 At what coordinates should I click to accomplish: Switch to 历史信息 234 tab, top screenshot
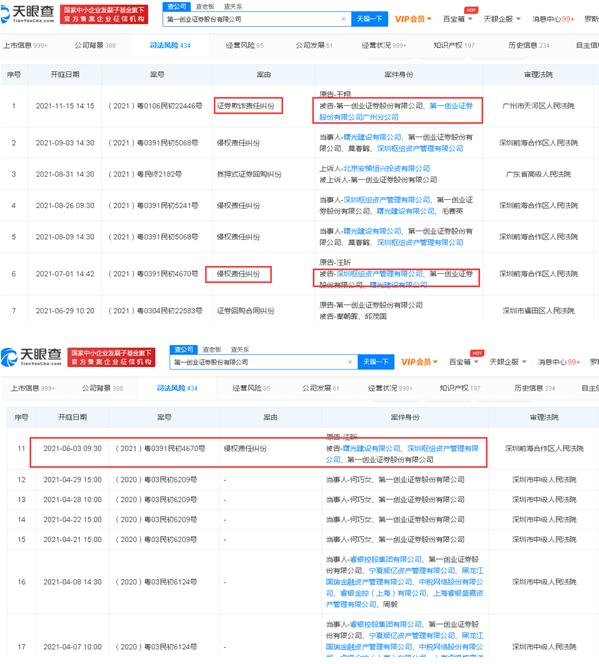click(529, 45)
